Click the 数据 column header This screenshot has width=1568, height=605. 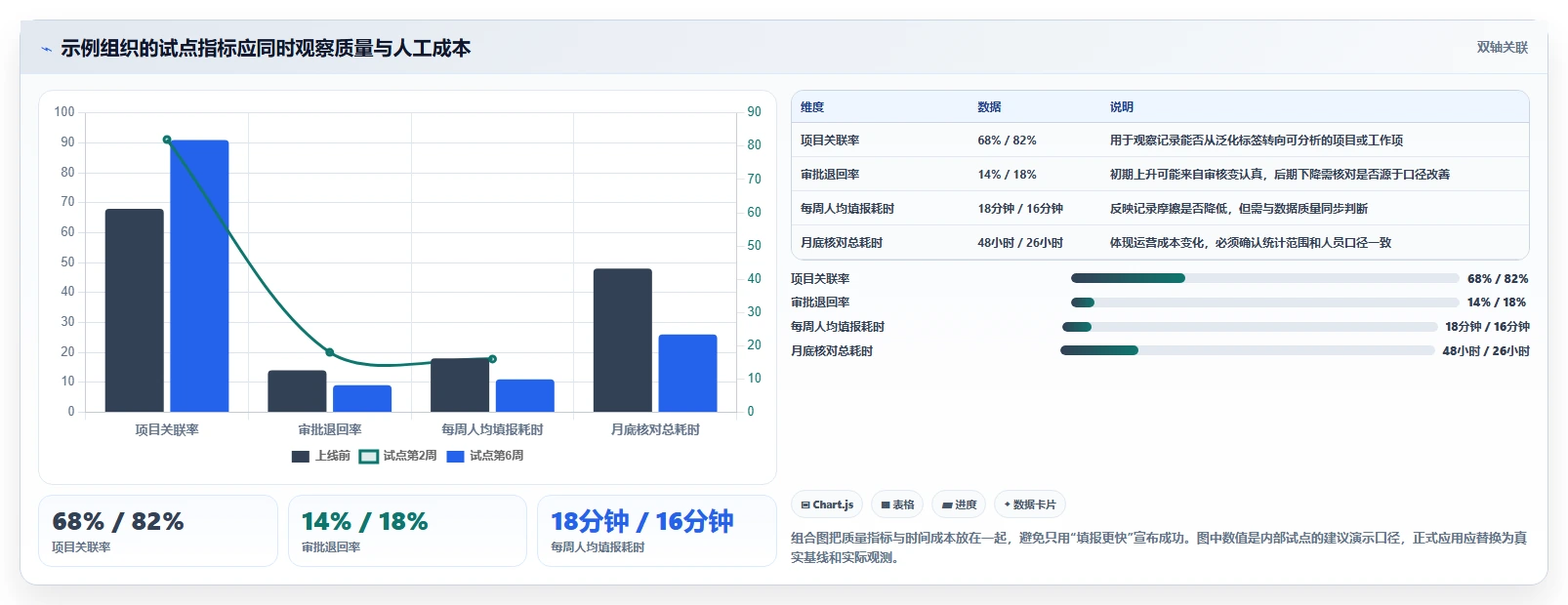coord(989,107)
